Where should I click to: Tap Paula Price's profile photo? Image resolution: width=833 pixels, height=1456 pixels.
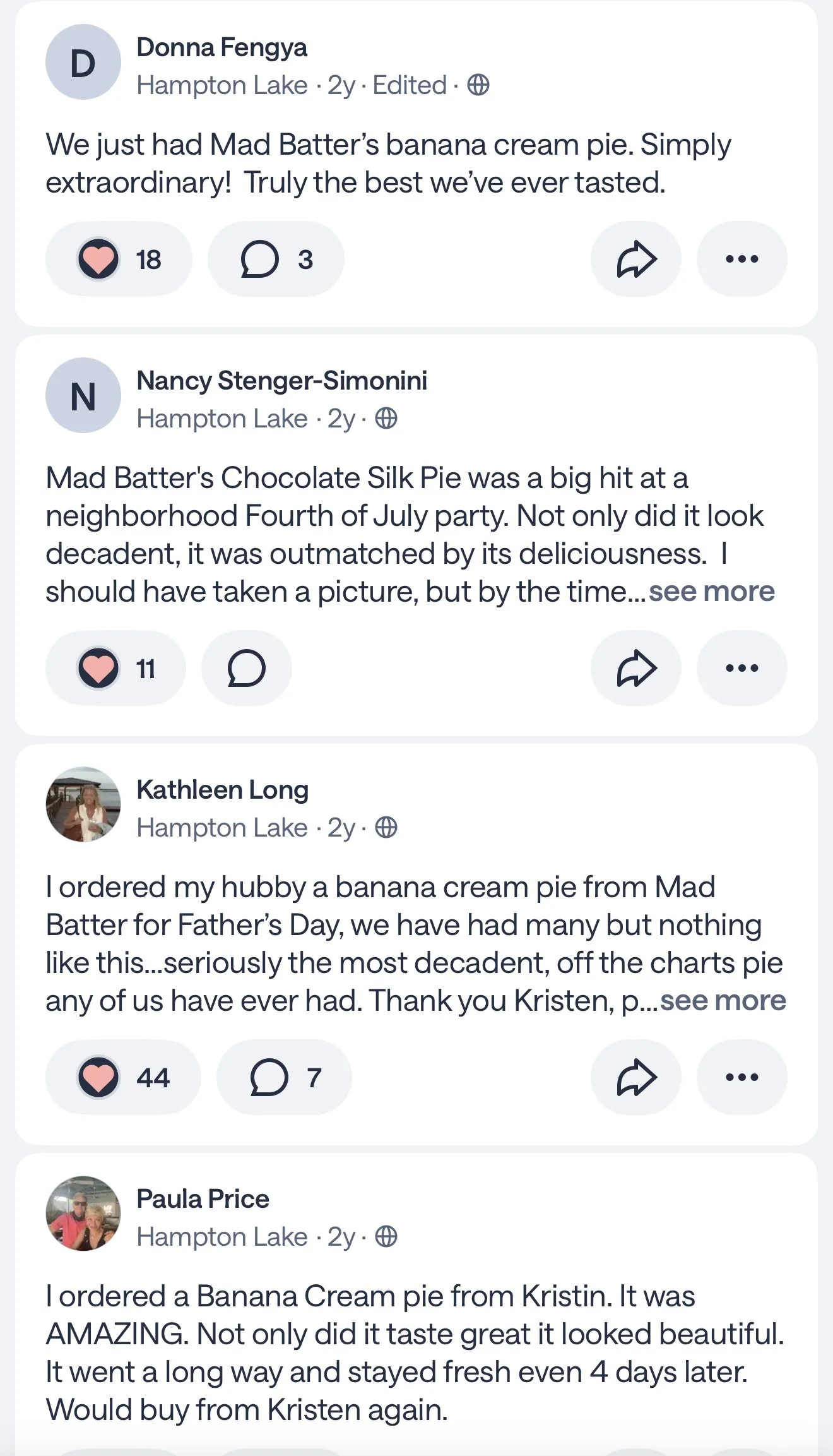(x=83, y=1214)
